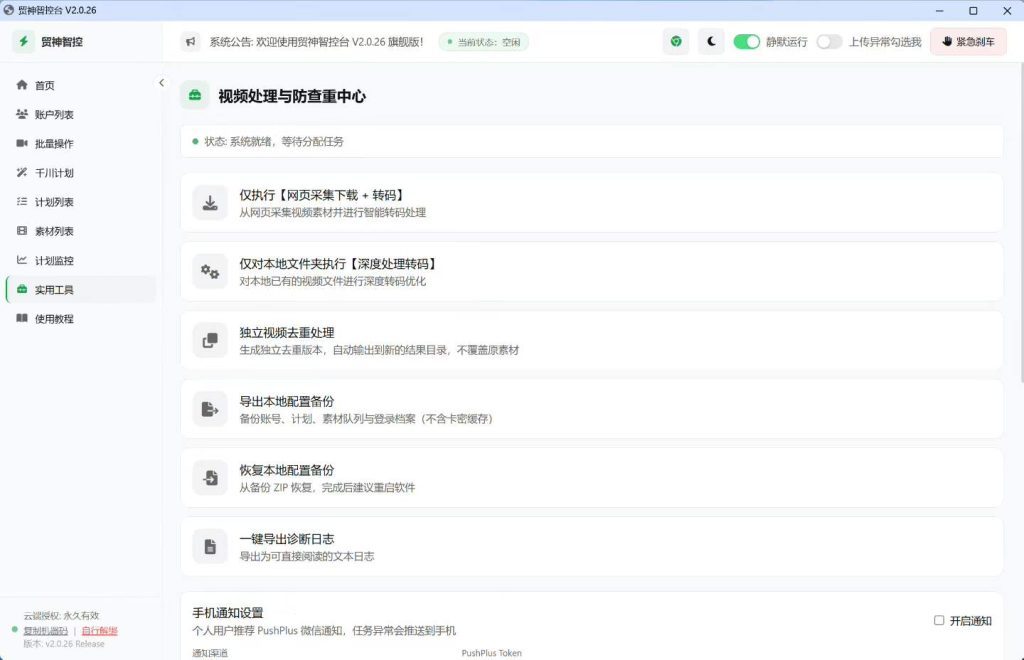1024x660 pixels.
Task: Click the users icon beside 账户列表
Action: [x=22, y=114]
